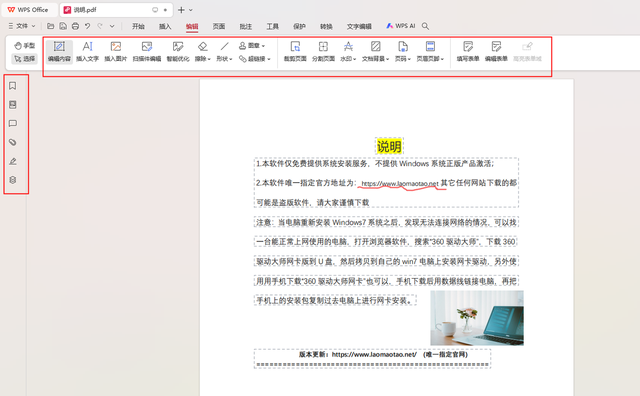Switch to the 文字编辑 (Text Edit) tab
The image size is (640, 396).
pos(359,26)
